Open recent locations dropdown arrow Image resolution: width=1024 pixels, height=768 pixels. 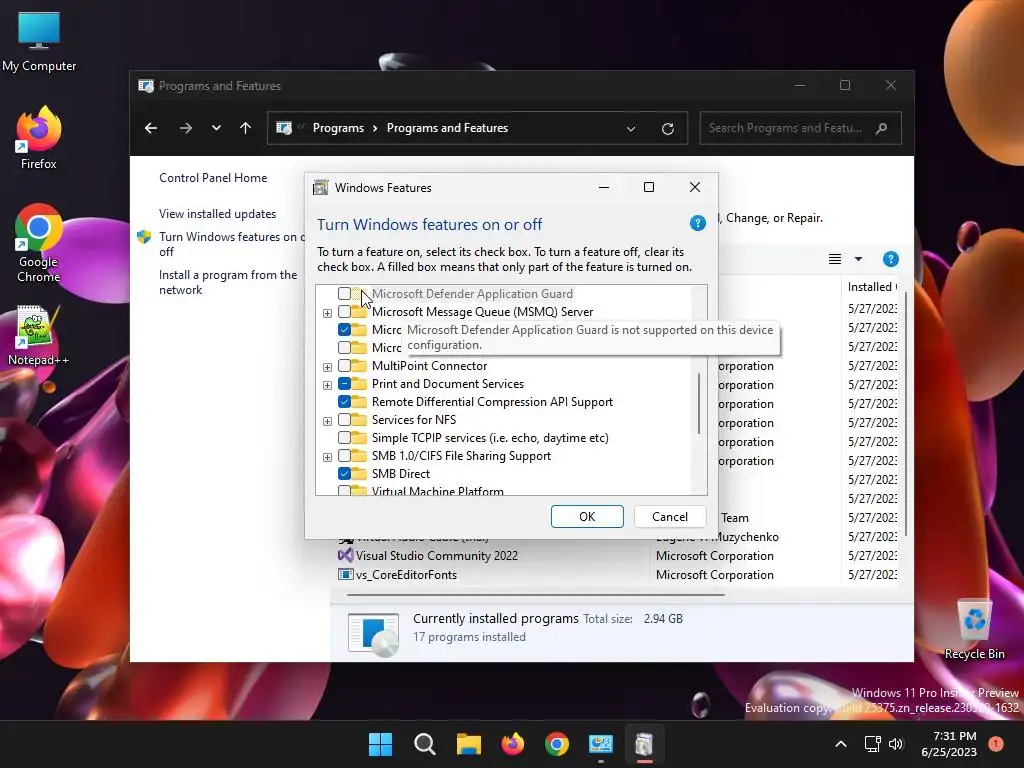coord(216,128)
